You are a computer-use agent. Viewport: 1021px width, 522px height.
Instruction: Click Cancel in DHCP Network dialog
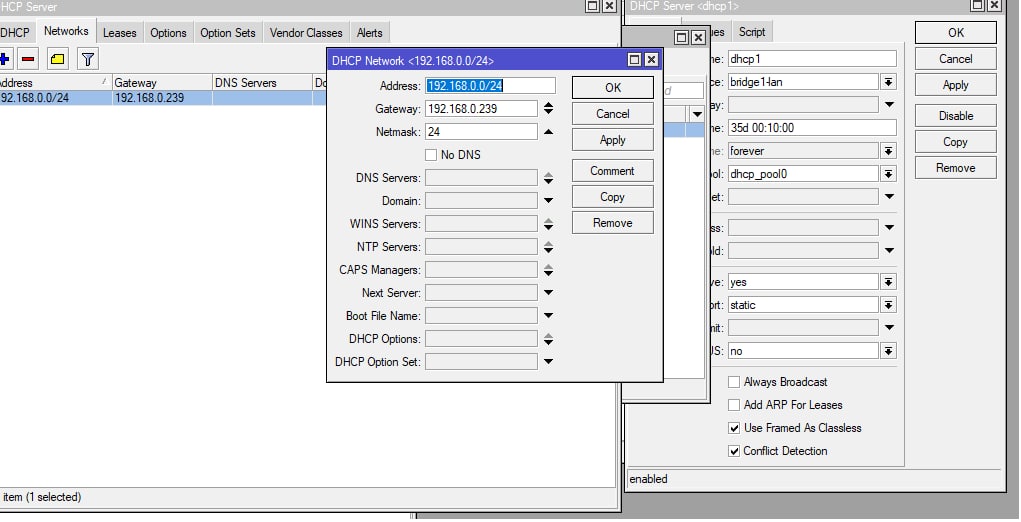[613, 114]
